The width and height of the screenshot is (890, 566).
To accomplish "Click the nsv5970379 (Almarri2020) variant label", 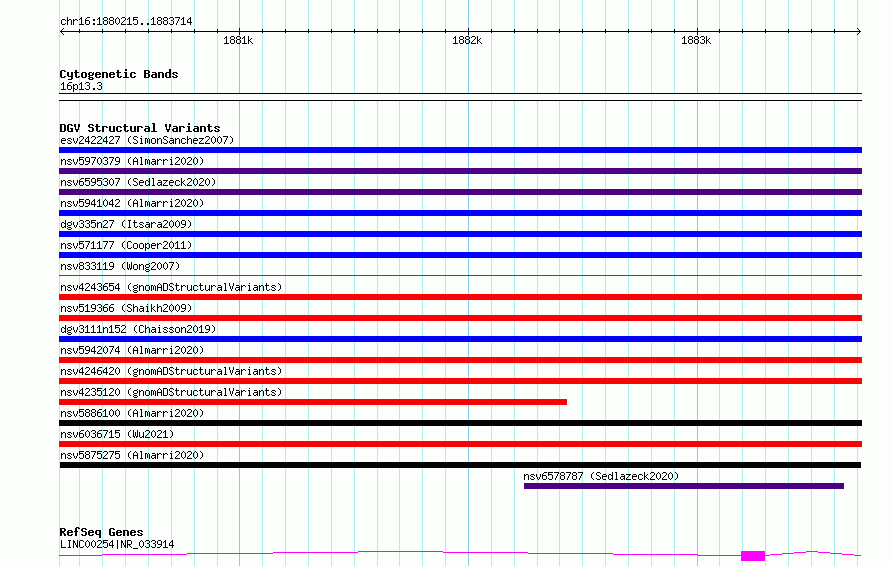I will [132, 161].
